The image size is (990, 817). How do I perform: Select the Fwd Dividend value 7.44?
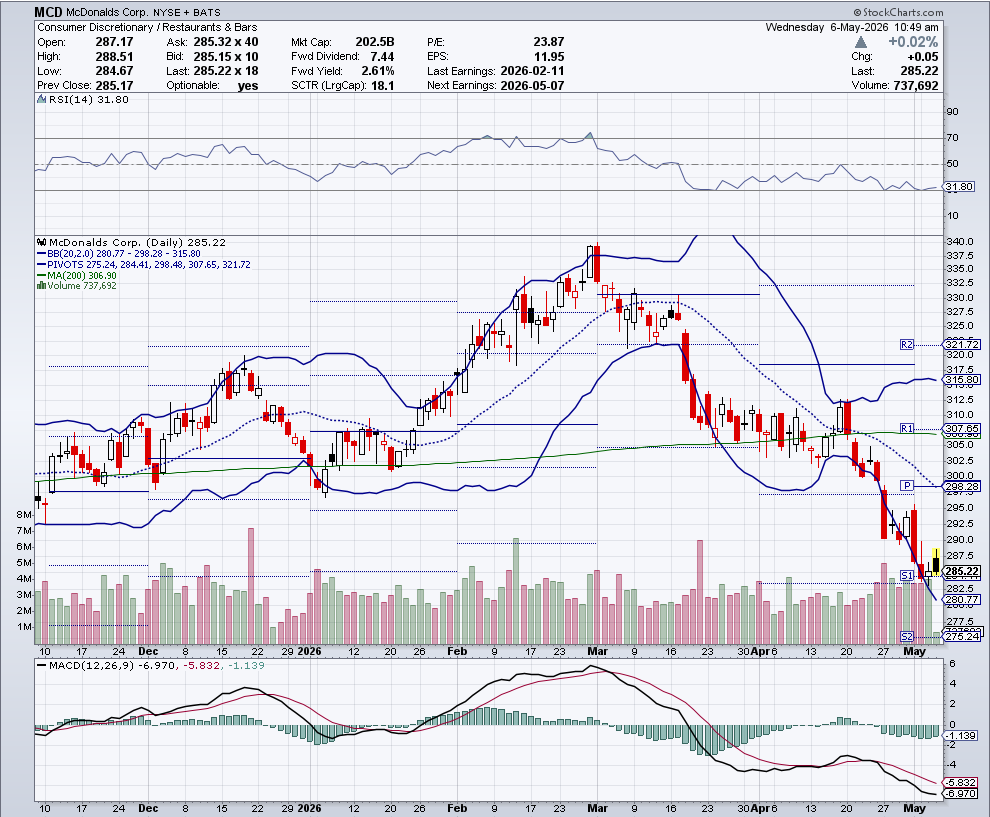pos(383,56)
